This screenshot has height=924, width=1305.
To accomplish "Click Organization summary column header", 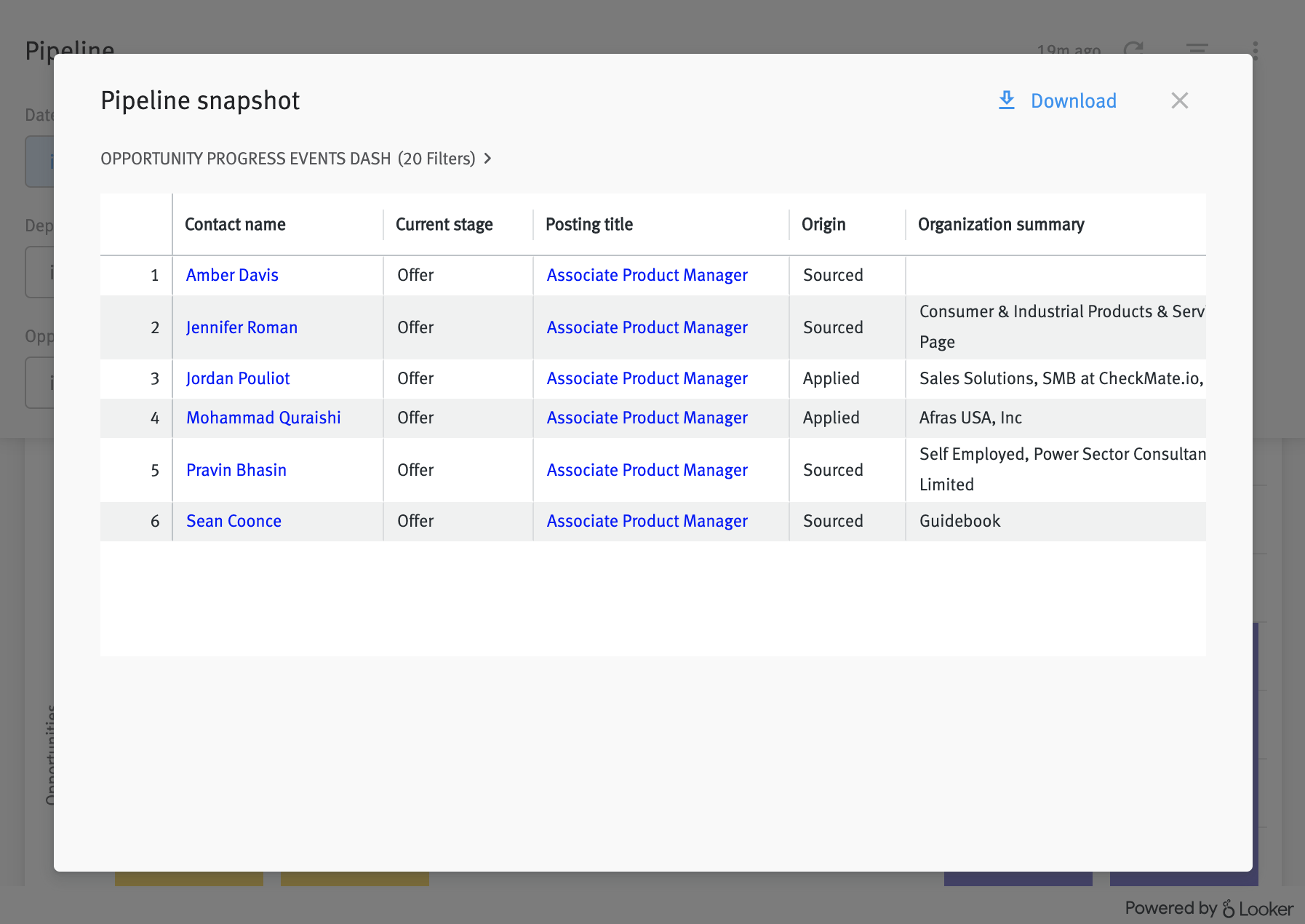I will 1001,225.
